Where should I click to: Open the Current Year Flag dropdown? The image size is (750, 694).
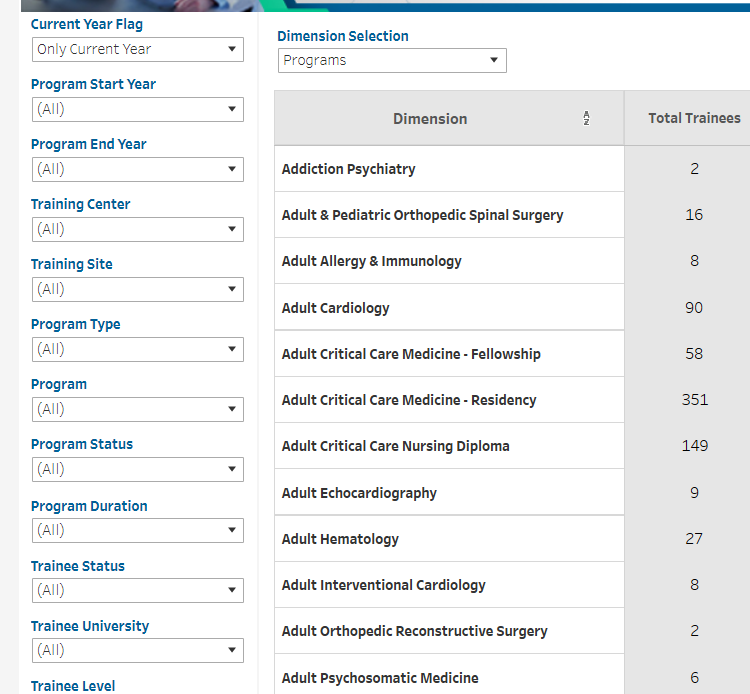(137, 49)
